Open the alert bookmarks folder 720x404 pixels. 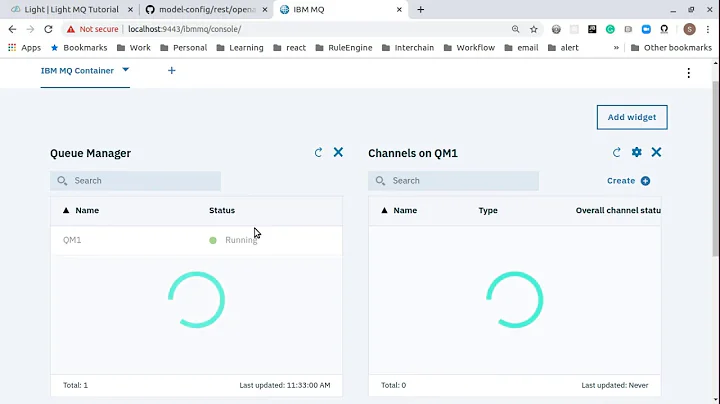point(563,48)
